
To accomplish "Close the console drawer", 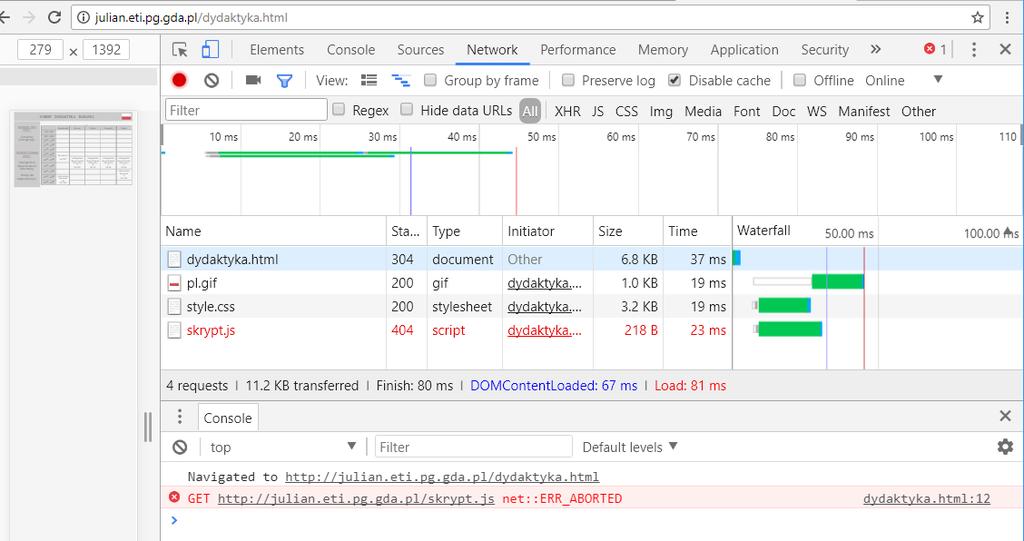I will click(1005, 416).
